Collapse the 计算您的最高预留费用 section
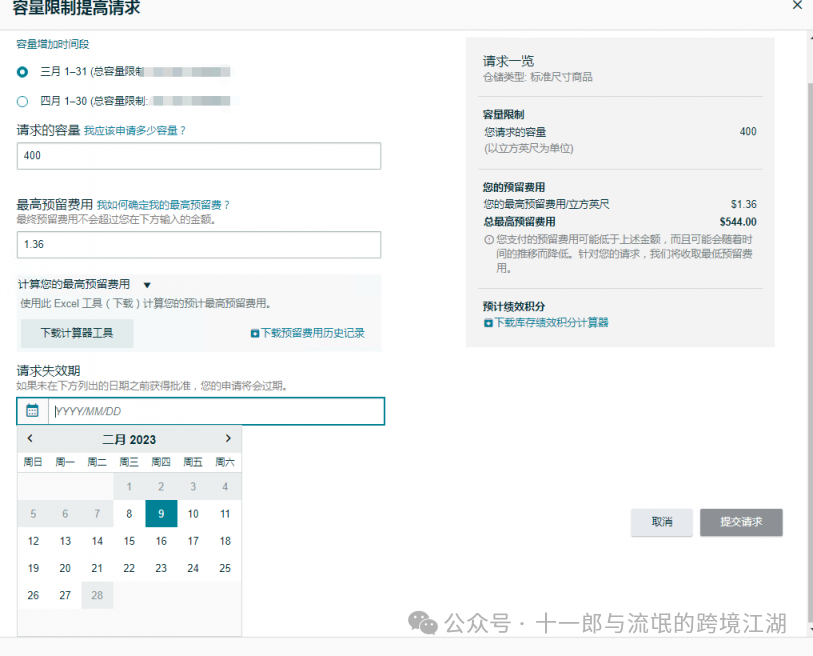 pyautogui.click(x=147, y=285)
